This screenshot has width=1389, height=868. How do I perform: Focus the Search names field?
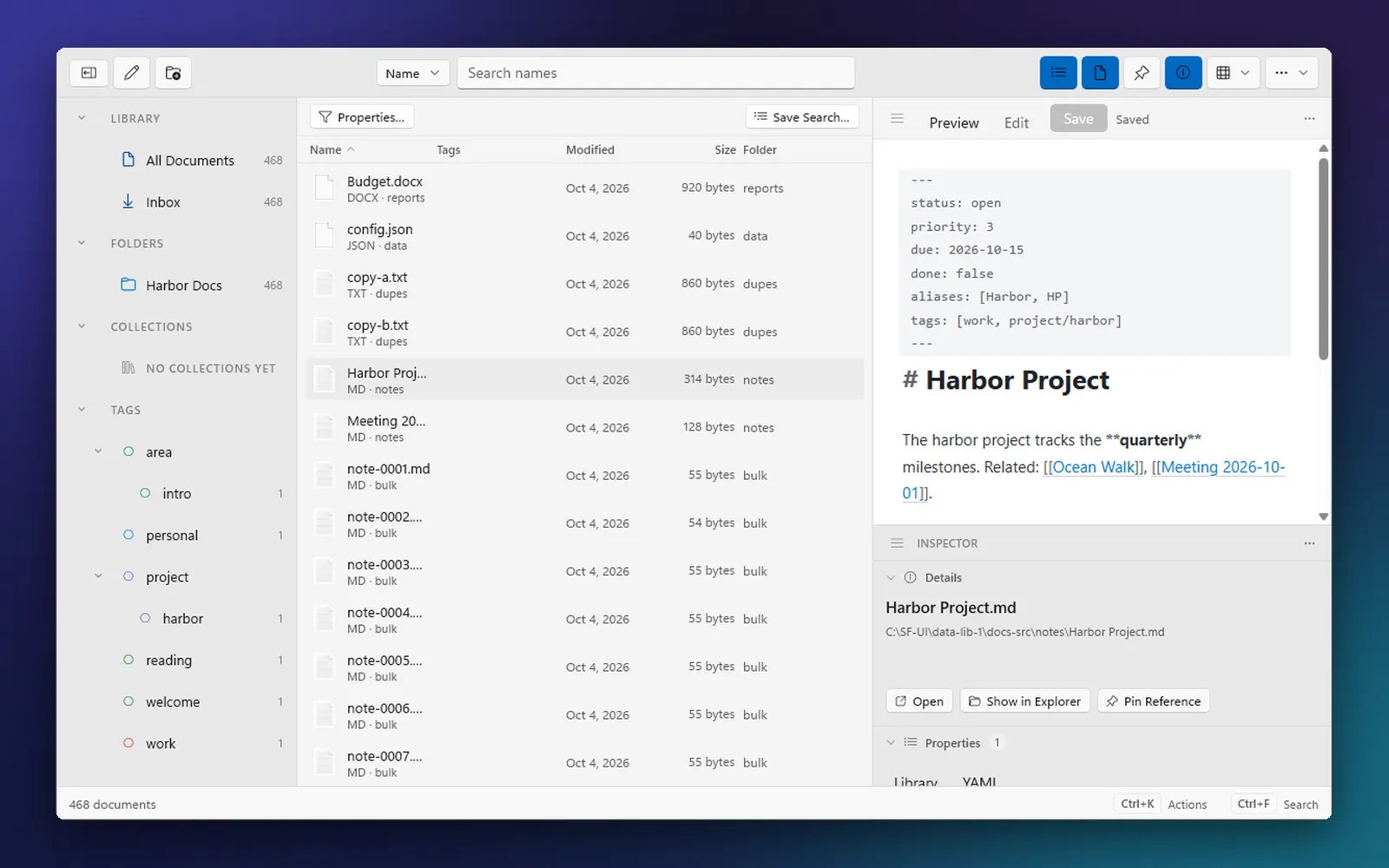pos(655,73)
